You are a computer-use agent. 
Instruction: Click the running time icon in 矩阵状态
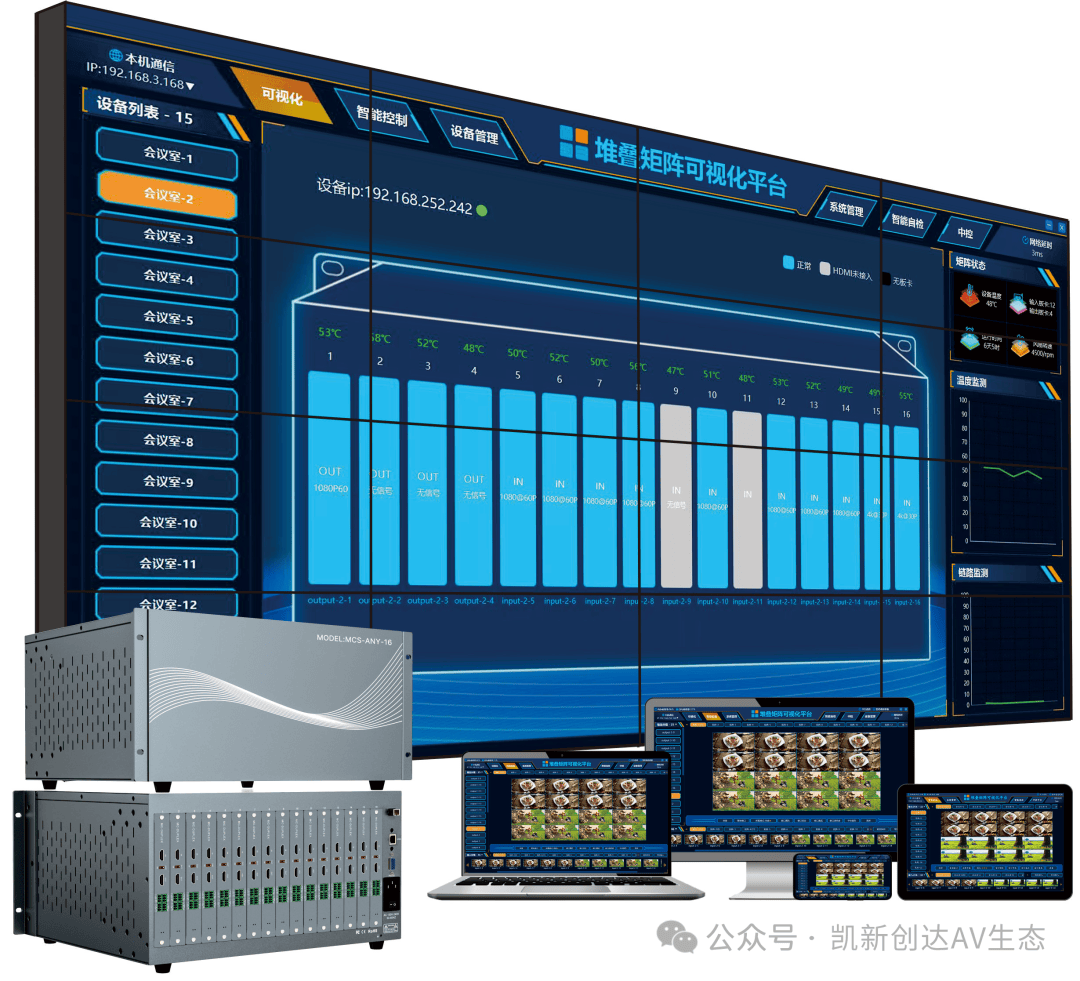point(968,340)
